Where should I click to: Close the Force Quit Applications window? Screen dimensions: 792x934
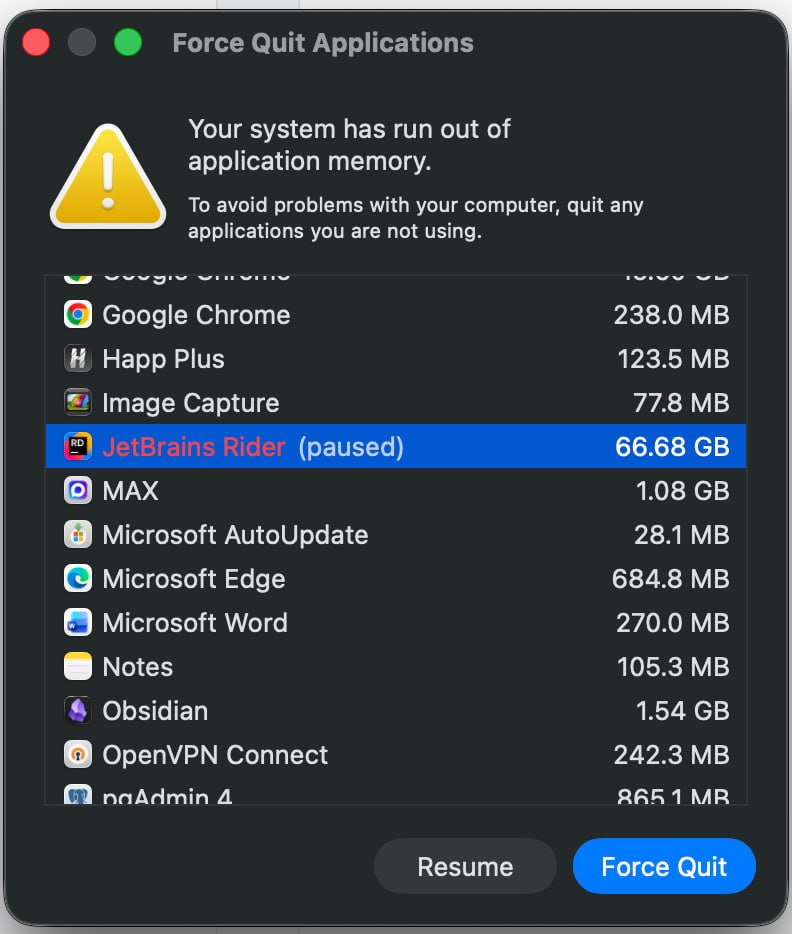(36, 42)
